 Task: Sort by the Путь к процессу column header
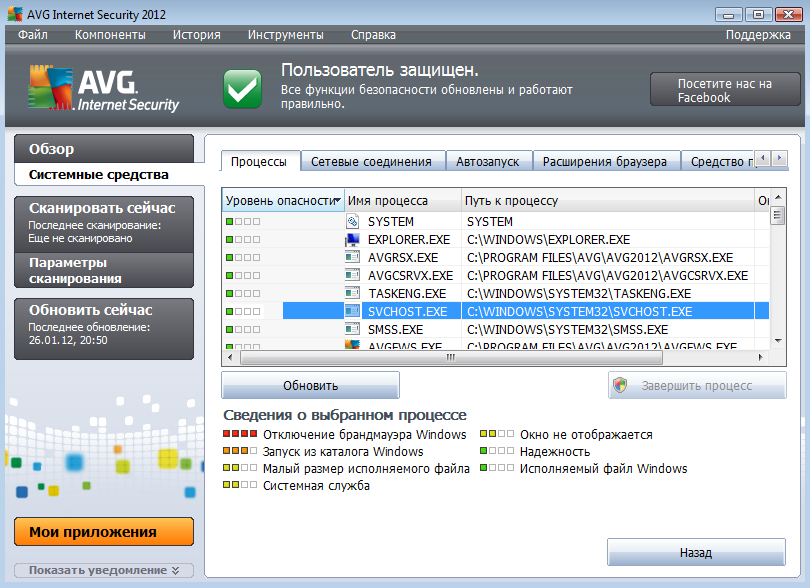coord(608,200)
